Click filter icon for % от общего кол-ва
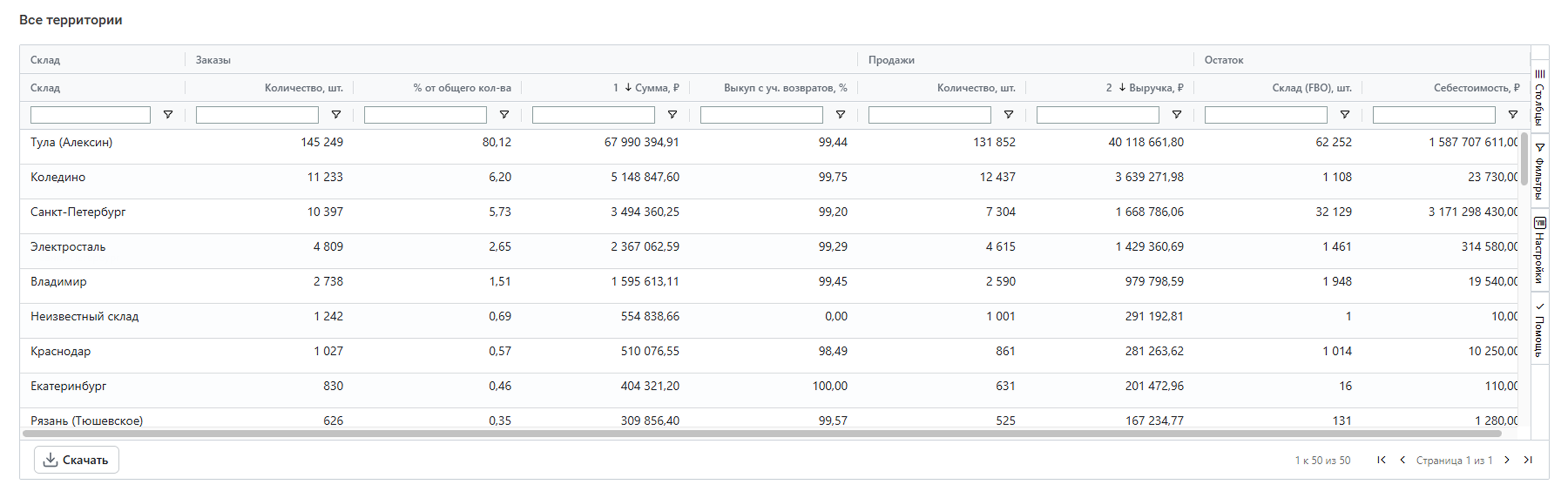This screenshot has width=1568, height=498. tap(504, 114)
